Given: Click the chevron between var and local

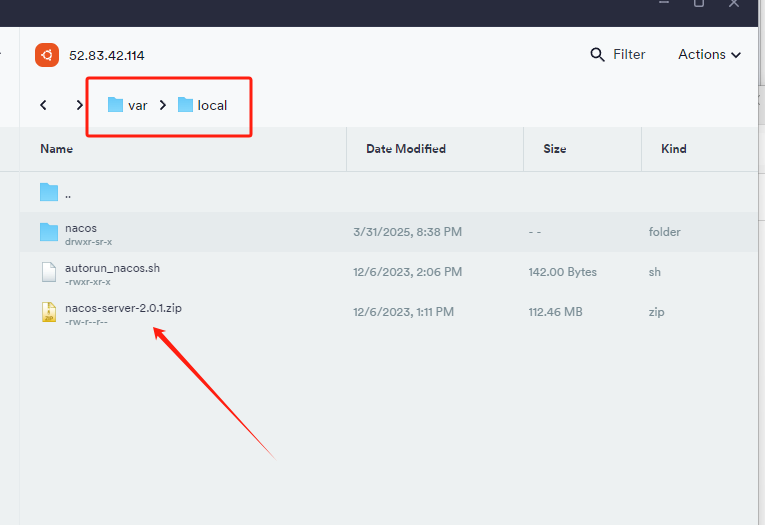Looking at the screenshot, I should coord(163,105).
